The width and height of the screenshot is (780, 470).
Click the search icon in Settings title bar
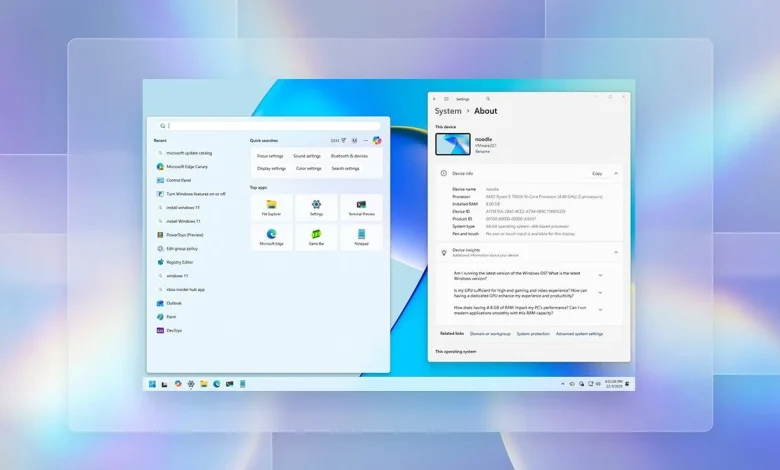pyautogui.click(x=488, y=99)
